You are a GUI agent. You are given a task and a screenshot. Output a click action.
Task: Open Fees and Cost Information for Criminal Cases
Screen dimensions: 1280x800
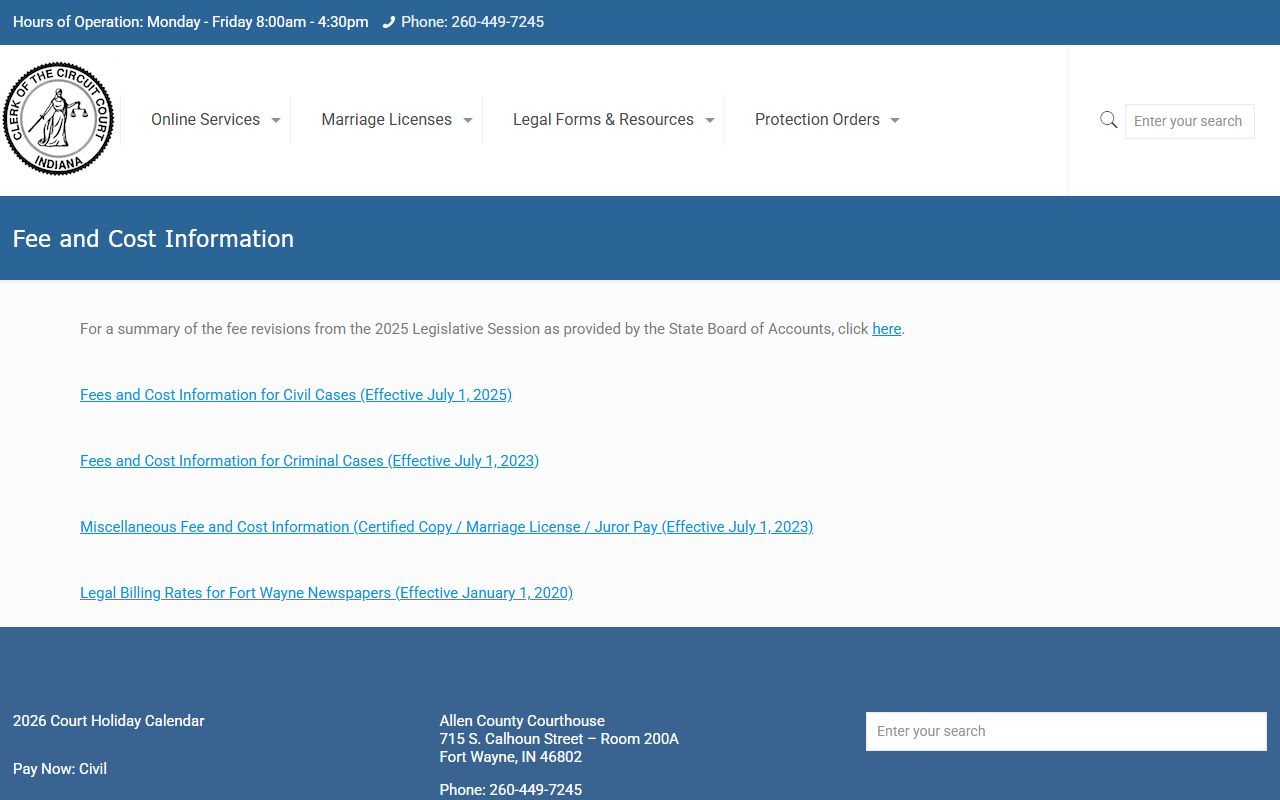309,461
